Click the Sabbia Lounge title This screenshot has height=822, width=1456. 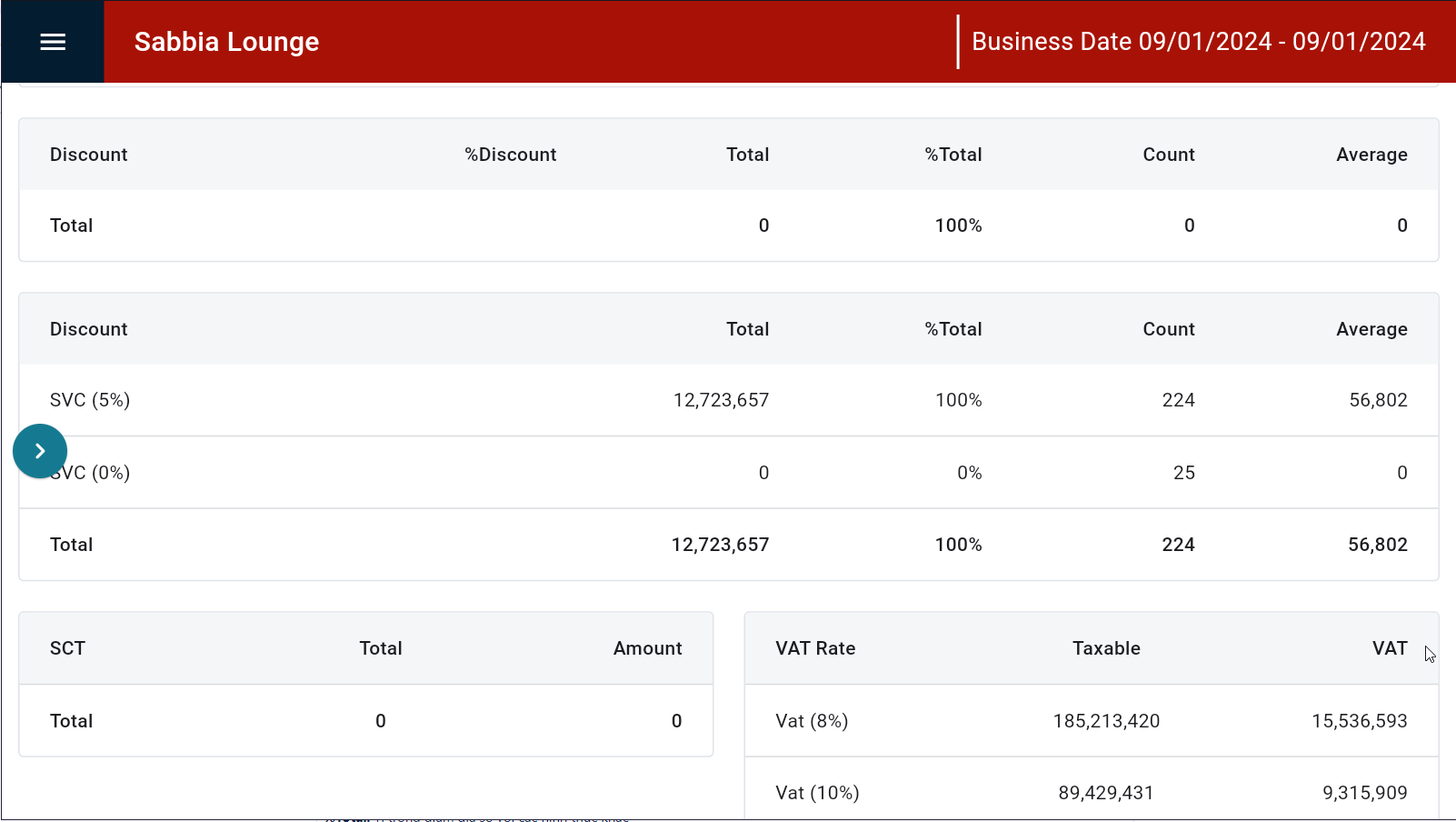click(226, 42)
